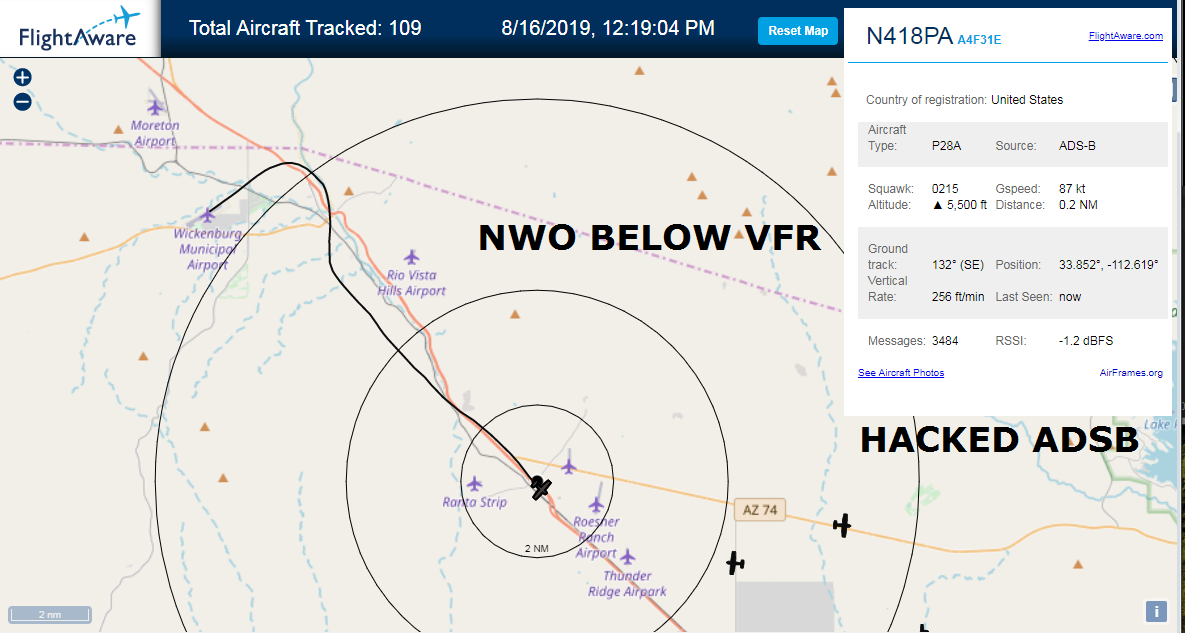
Task: Click the distance value 0.2 NM
Action: (x=1078, y=205)
